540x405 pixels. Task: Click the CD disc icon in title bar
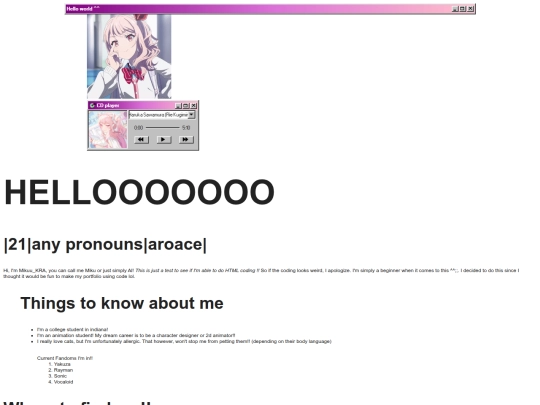(x=92, y=105)
